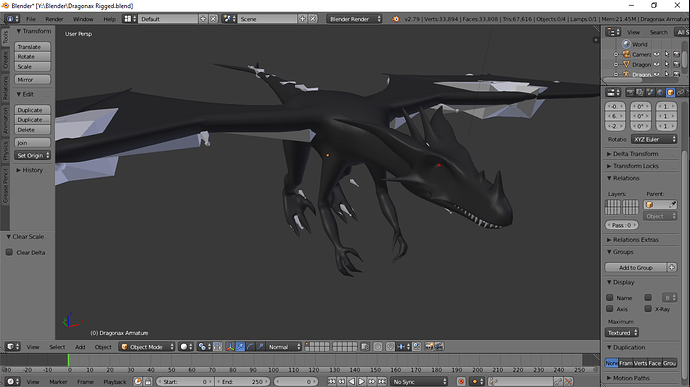The image size is (690, 387).
Task: Toggle use preview range clock icon
Action: point(138,382)
